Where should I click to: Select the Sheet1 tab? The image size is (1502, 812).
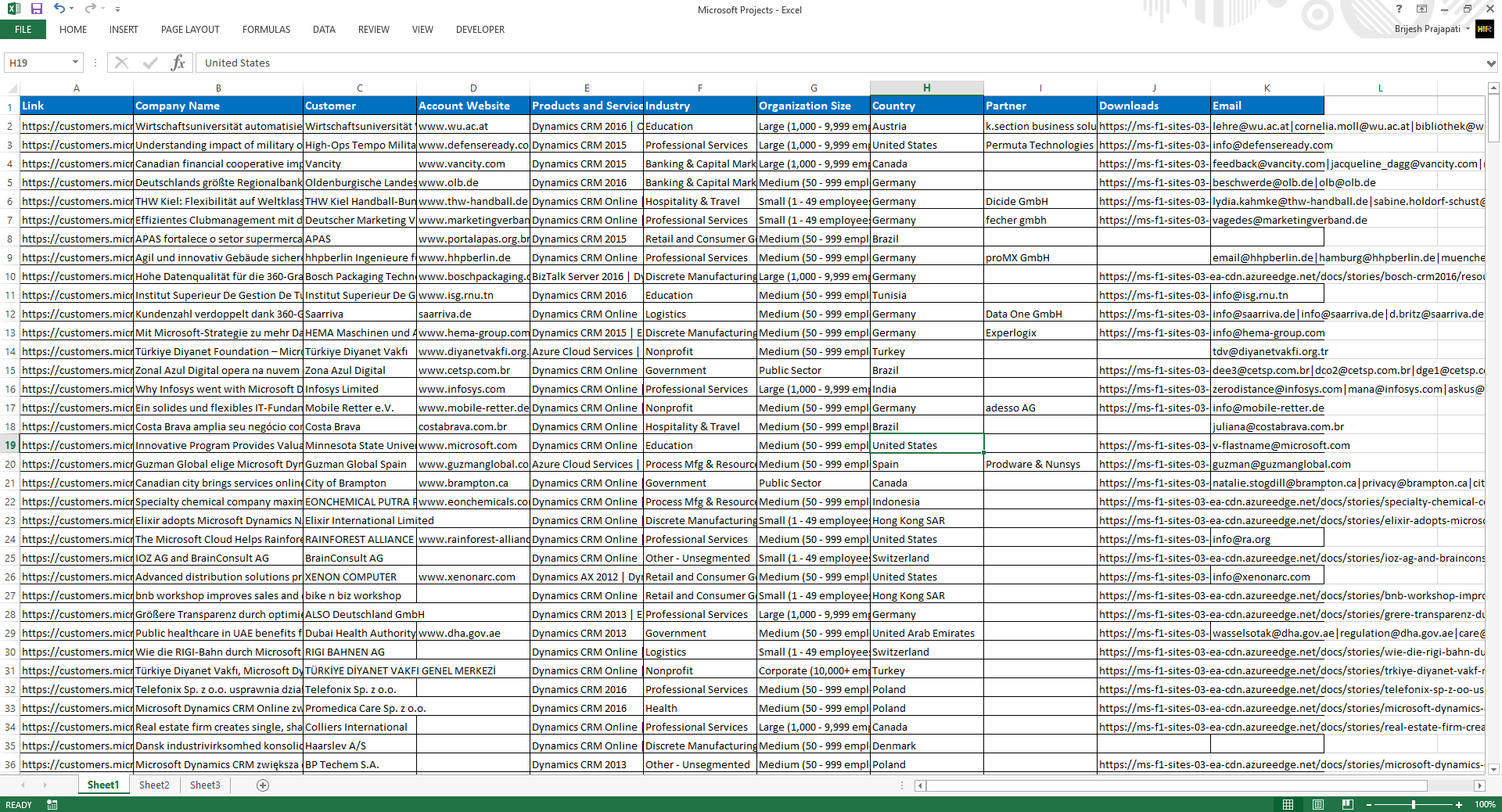(x=103, y=785)
